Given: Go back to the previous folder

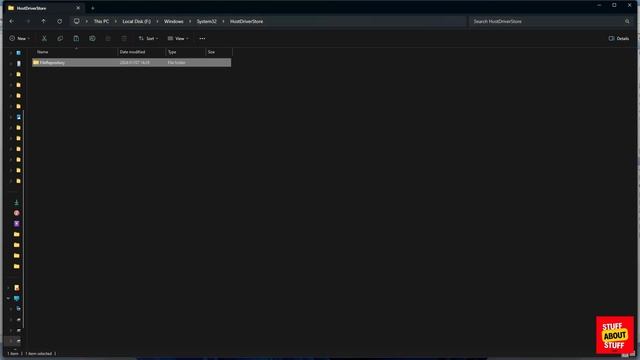Looking at the screenshot, I should point(11,21).
